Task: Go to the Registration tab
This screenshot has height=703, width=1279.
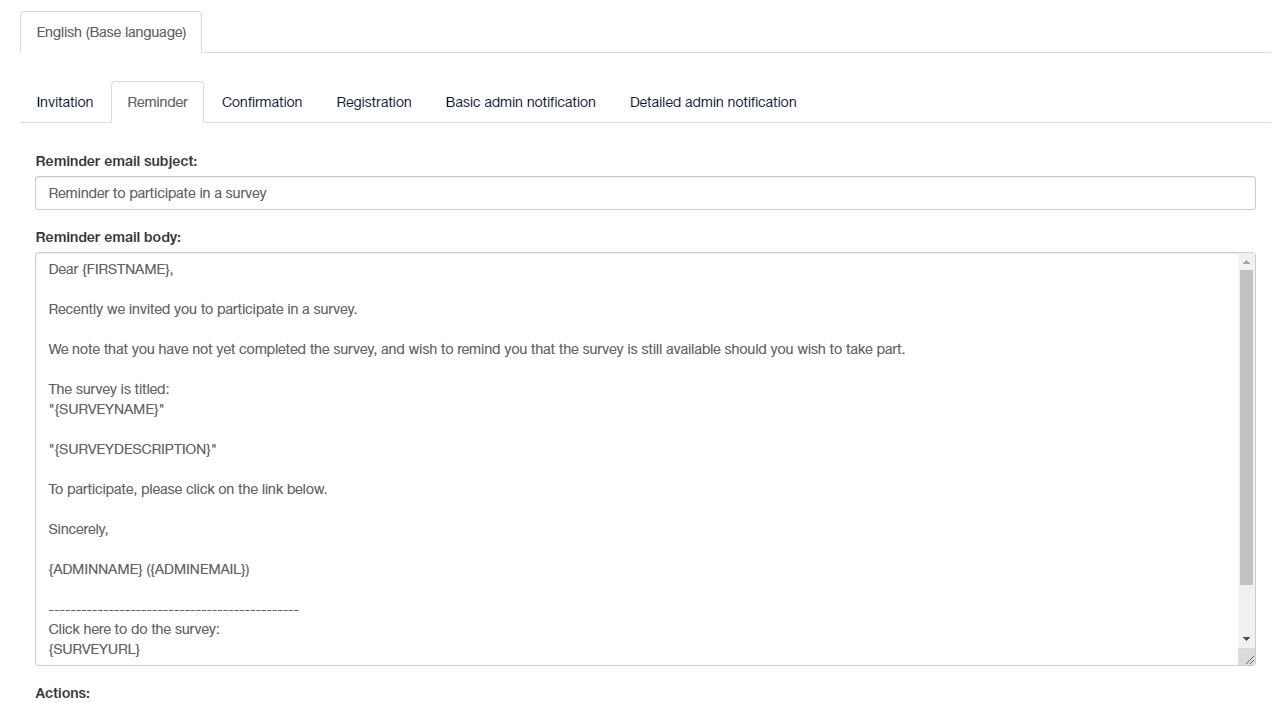Action: point(374,102)
